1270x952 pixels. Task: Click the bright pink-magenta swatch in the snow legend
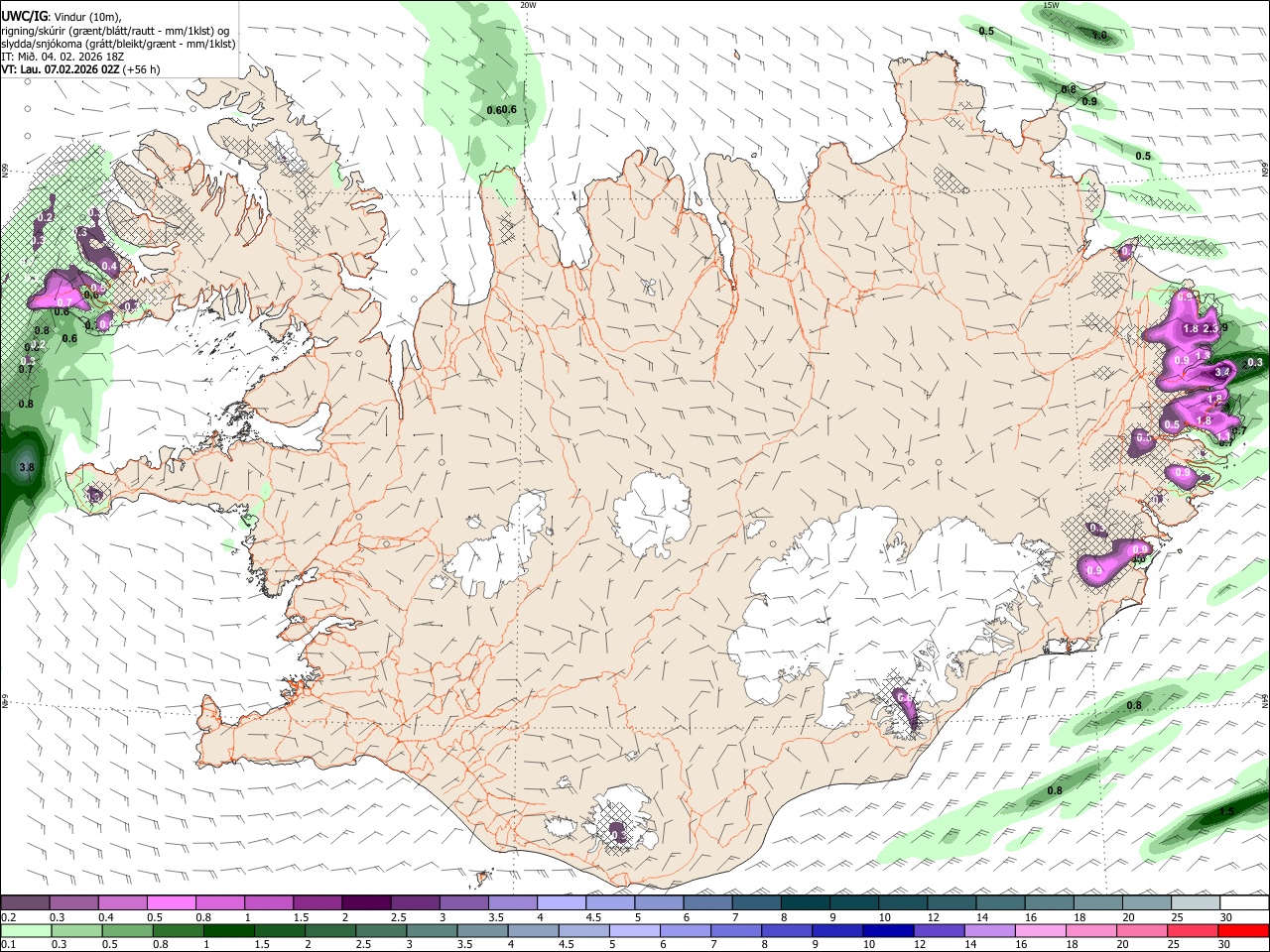coord(171,902)
